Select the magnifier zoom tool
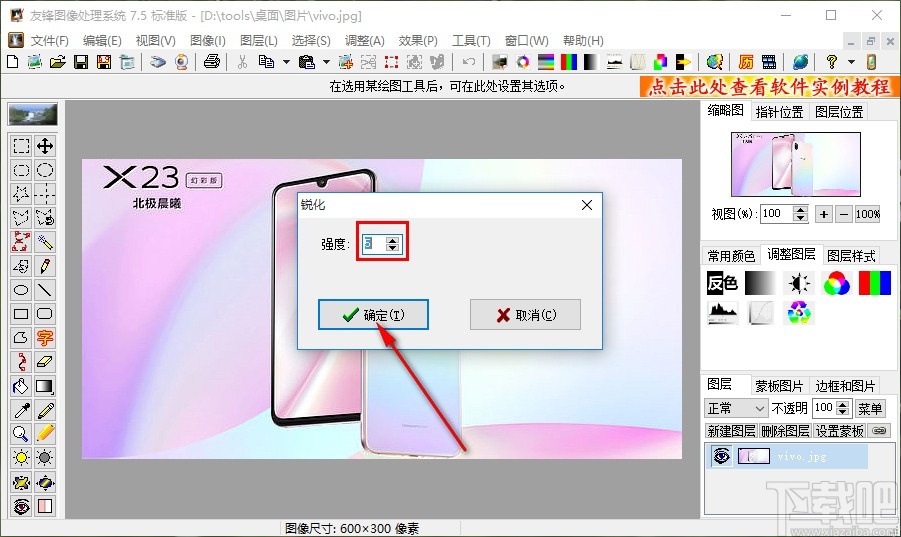This screenshot has height=537, width=901. (21, 434)
